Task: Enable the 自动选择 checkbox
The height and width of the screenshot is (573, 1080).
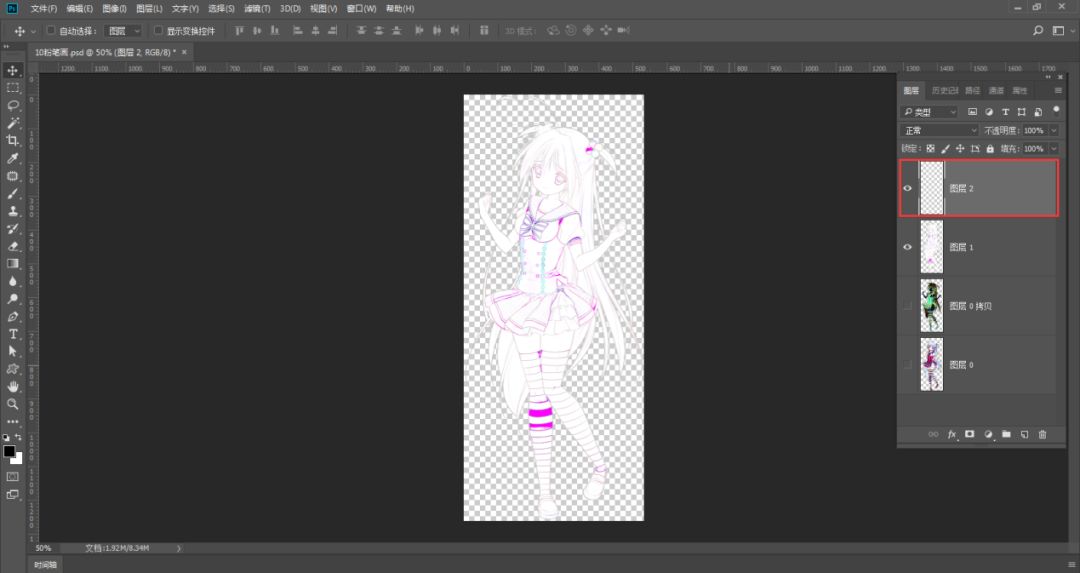Action: 51,31
